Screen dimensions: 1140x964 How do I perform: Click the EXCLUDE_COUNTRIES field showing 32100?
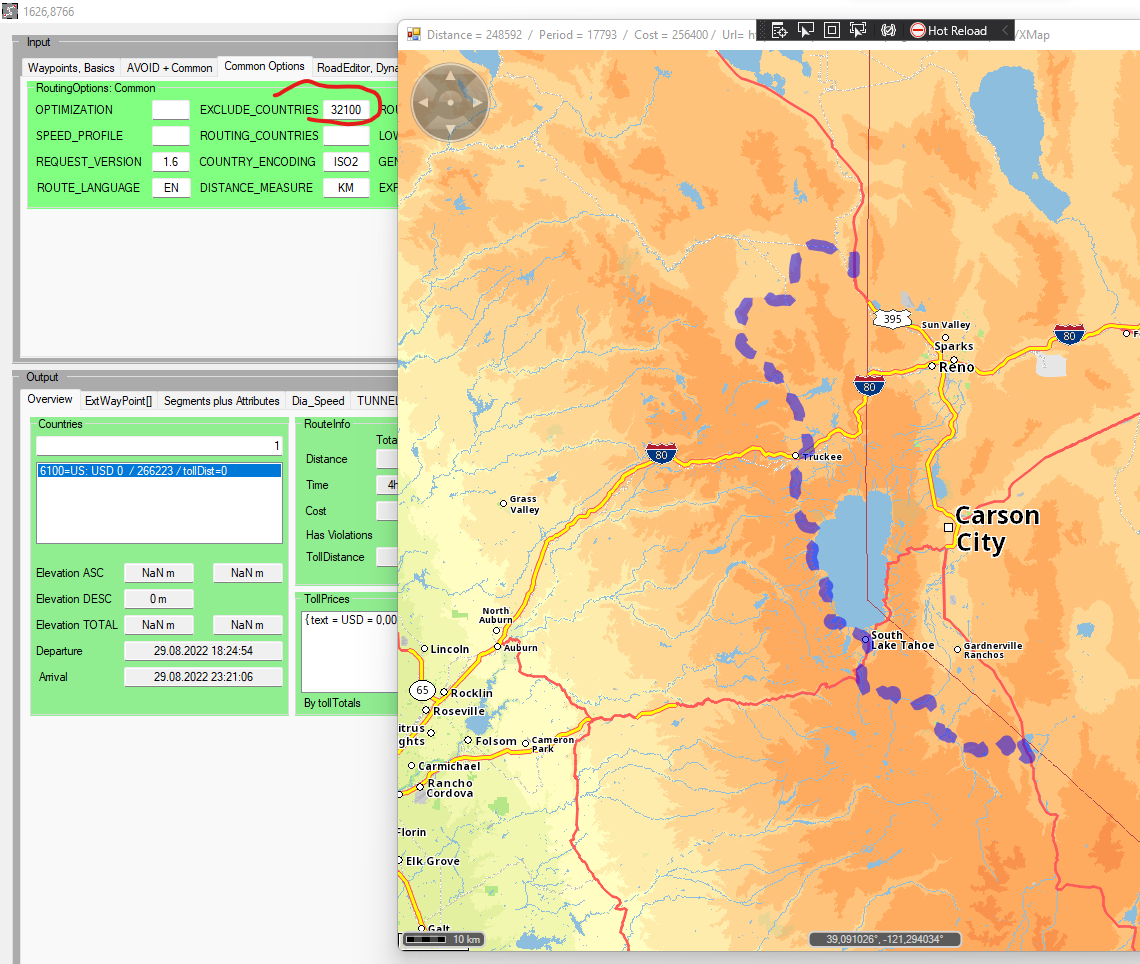[x=346, y=110]
